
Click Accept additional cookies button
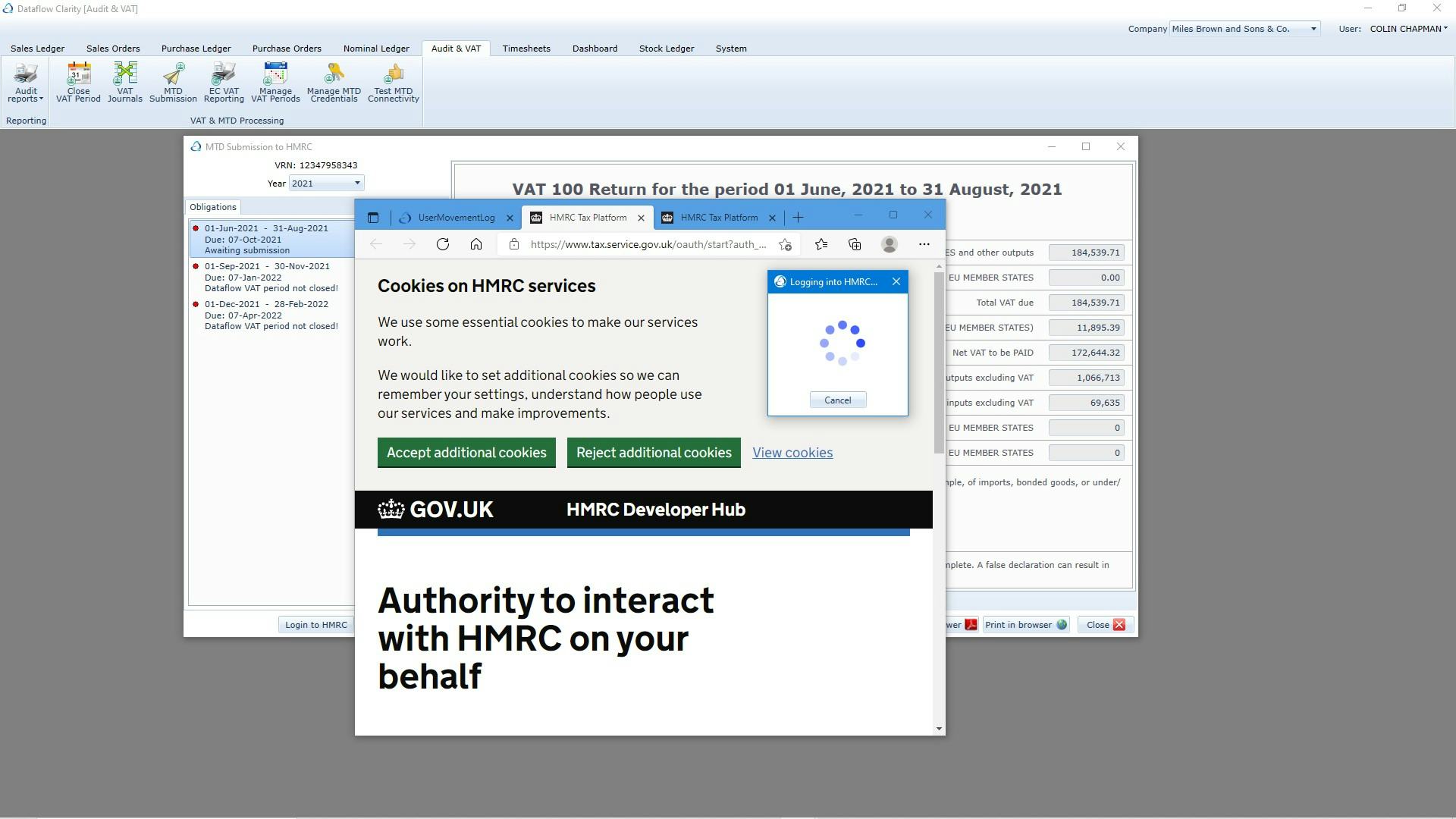[466, 453]
